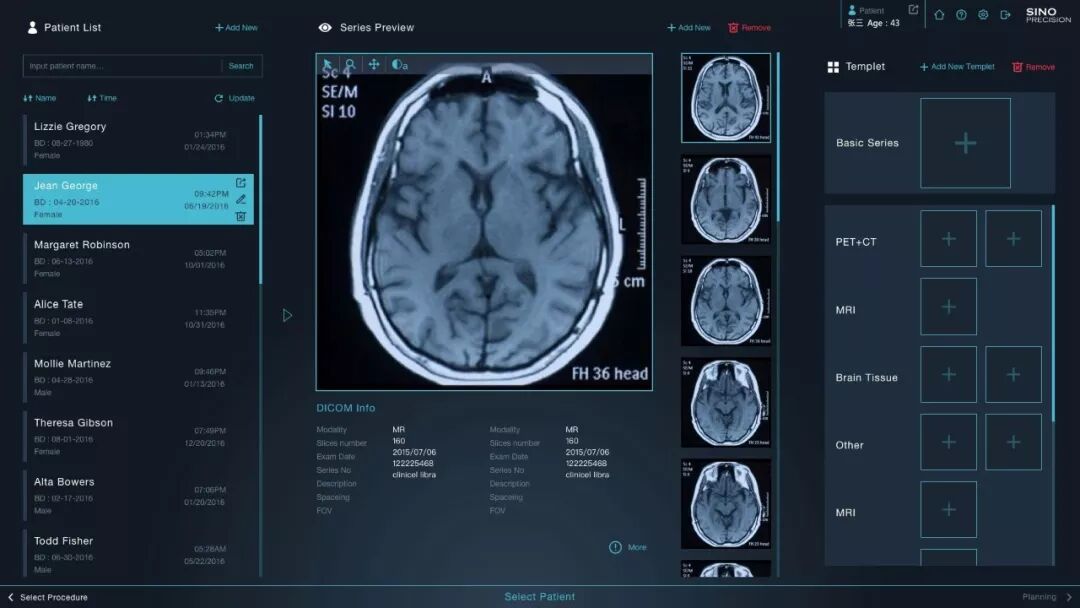Select the fourth brain slice thumbnail
1080x608 pixels.
click(x=726, y=402)
